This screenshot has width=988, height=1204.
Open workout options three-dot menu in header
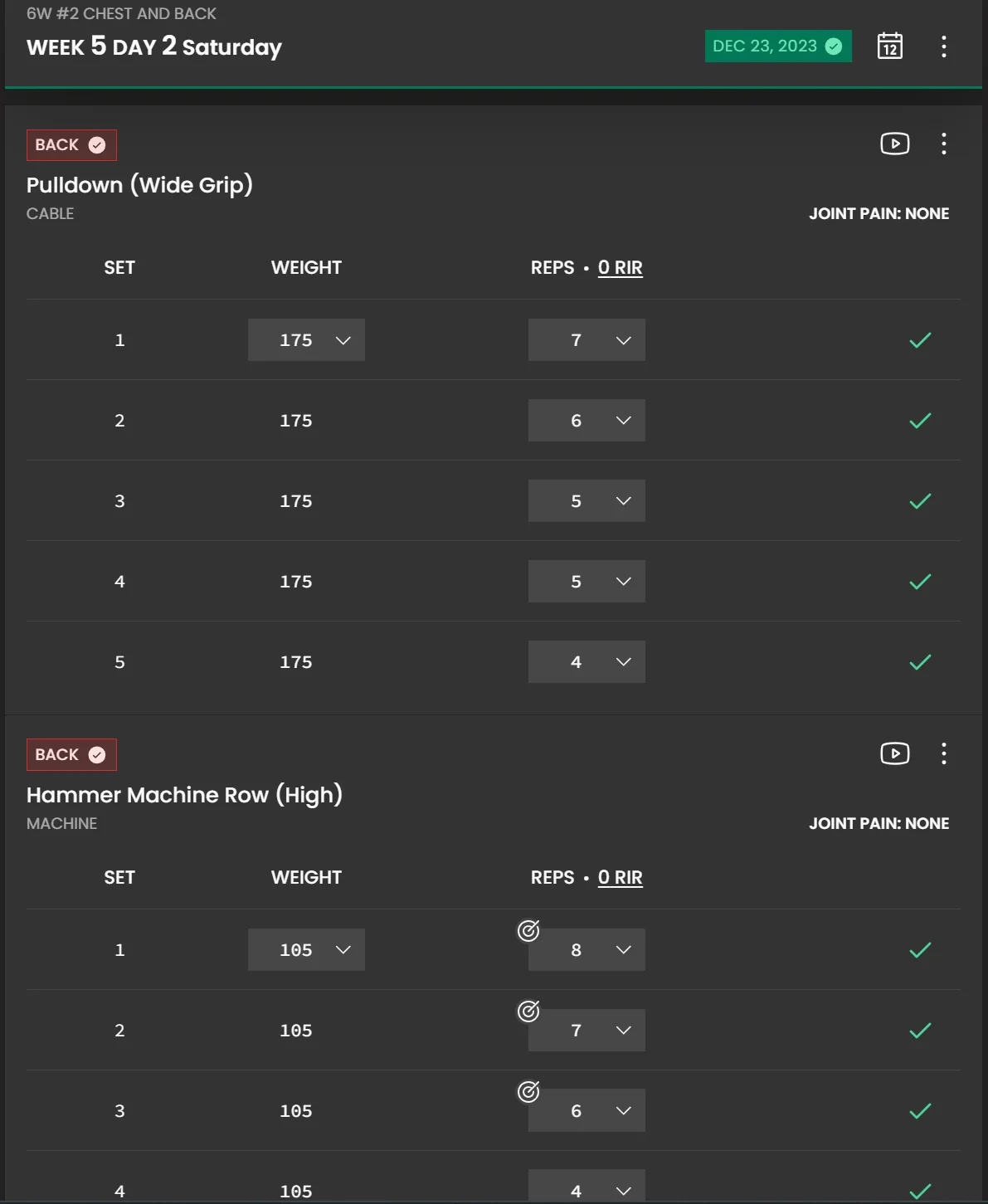click(943, 46)
